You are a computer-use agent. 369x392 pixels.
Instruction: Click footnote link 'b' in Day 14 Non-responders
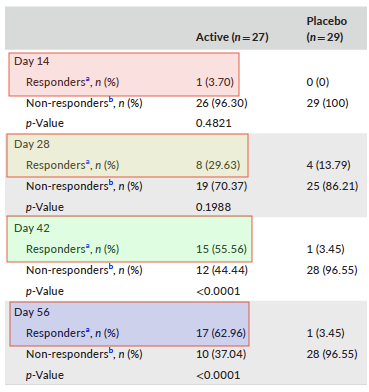point(111,99)
